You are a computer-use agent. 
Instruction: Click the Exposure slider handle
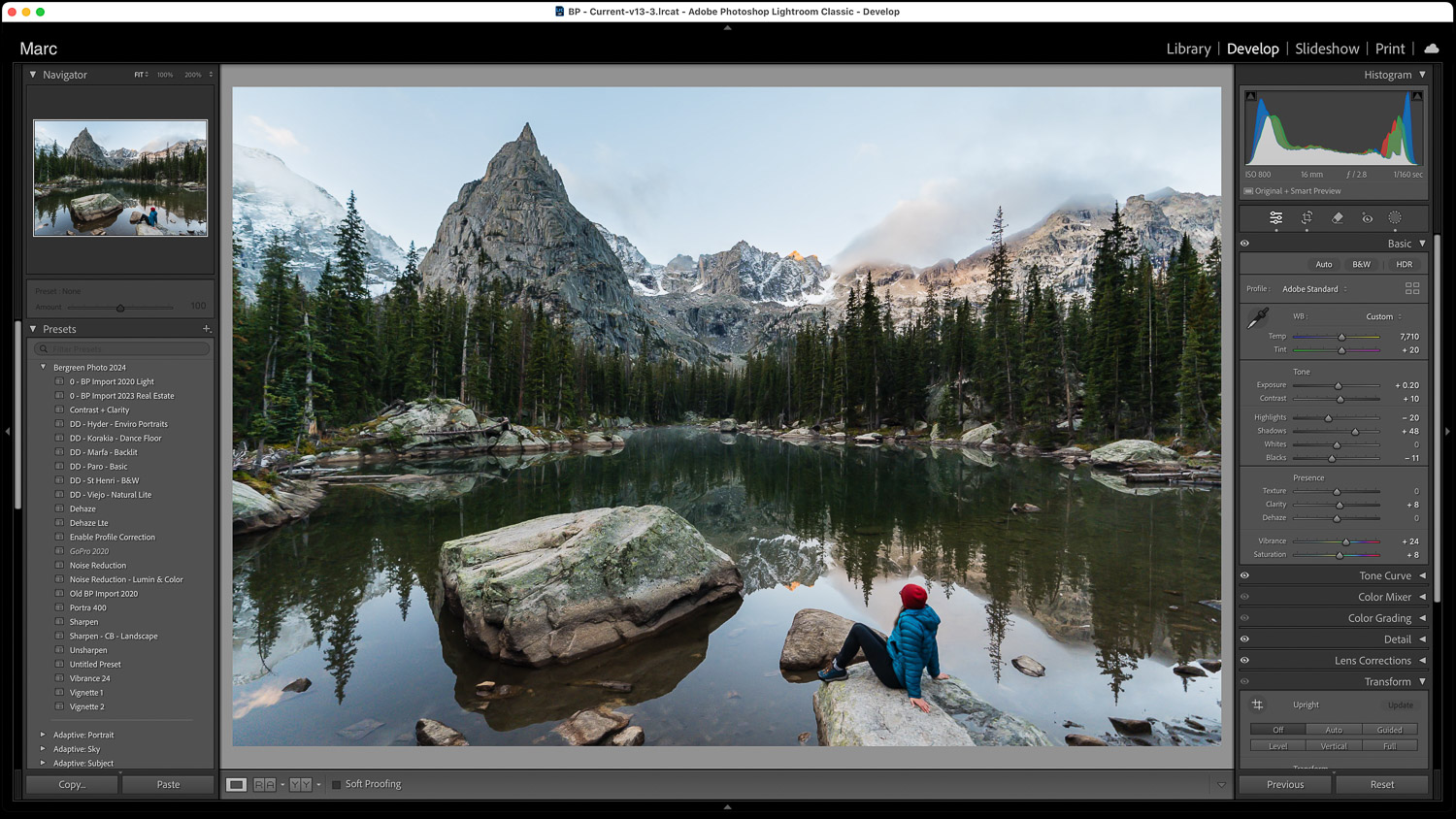point(1338,385)
